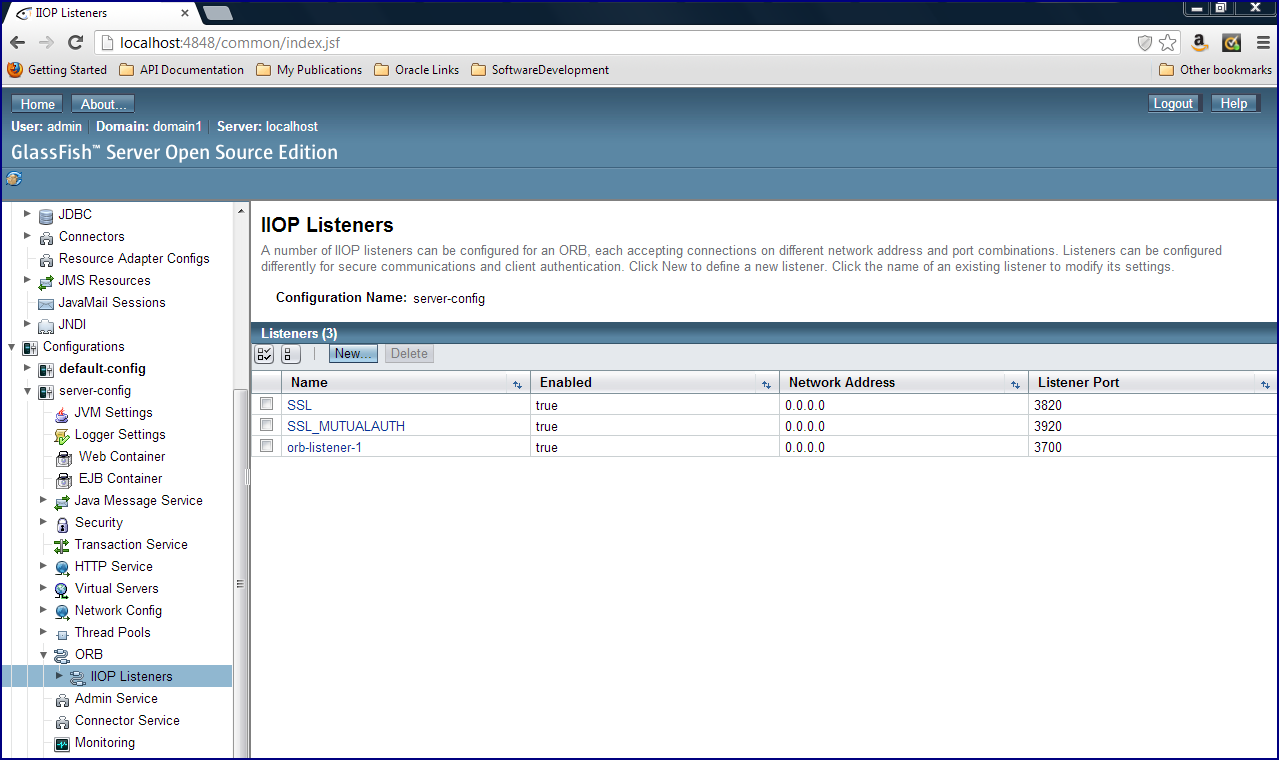The image size is (1279, 760).
Task: Expand the JMS Resources node
Action: (27, 280)
